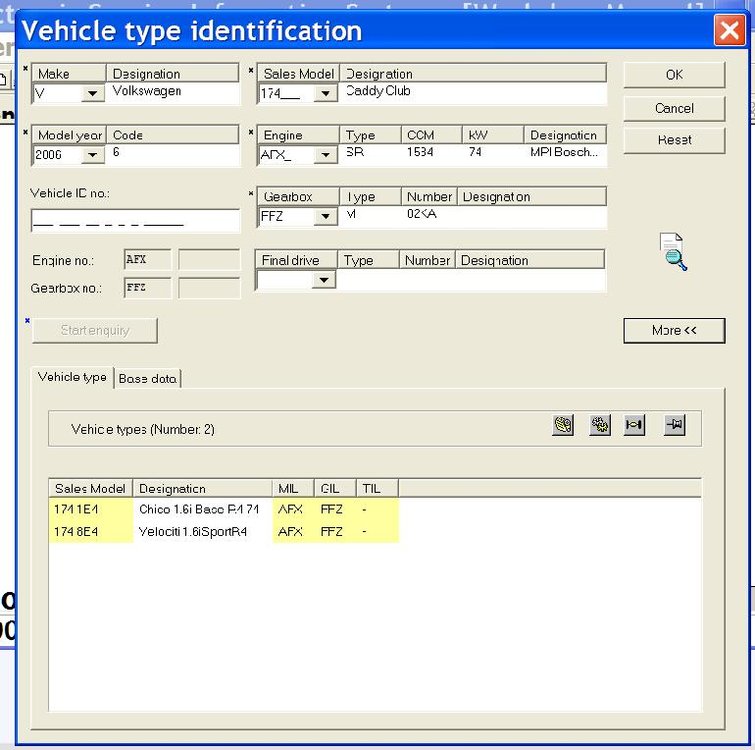The height and width of the screenshot is (750, 755).
Task: Select the Vehicle type tab
Action: [72, 377]
